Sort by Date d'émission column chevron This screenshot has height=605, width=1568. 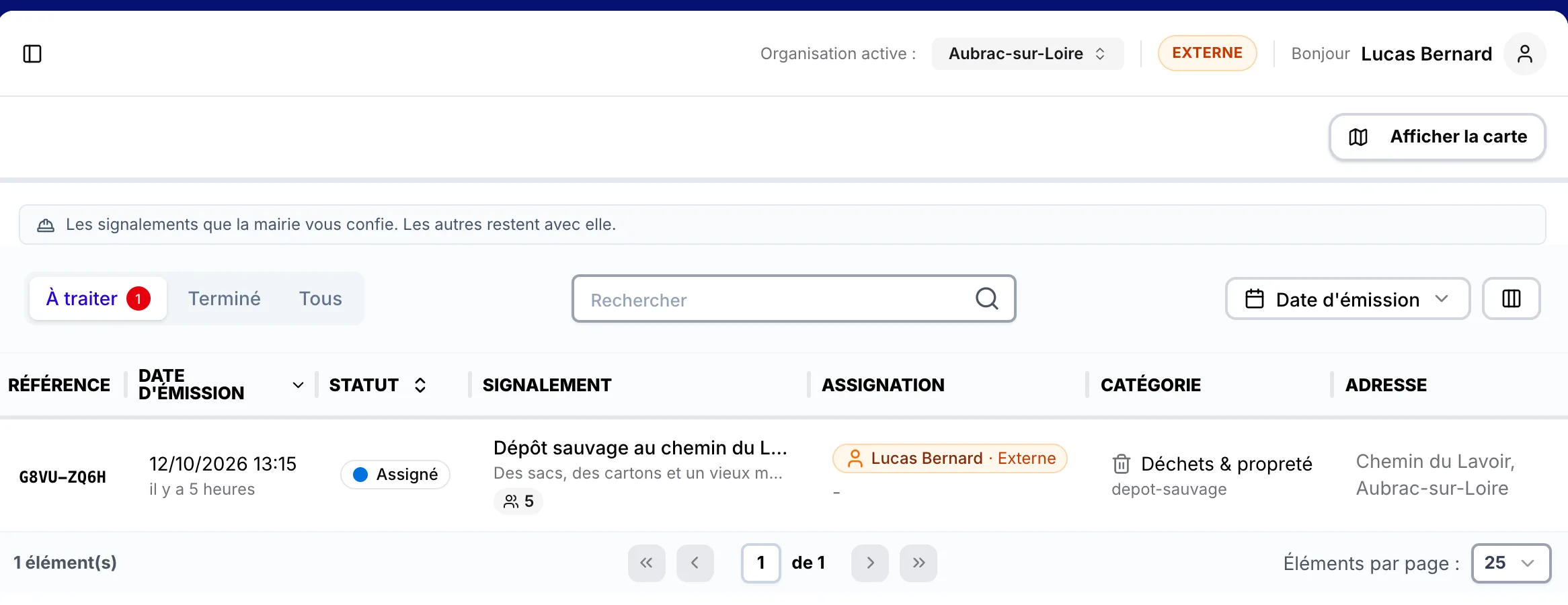point(298,385)
